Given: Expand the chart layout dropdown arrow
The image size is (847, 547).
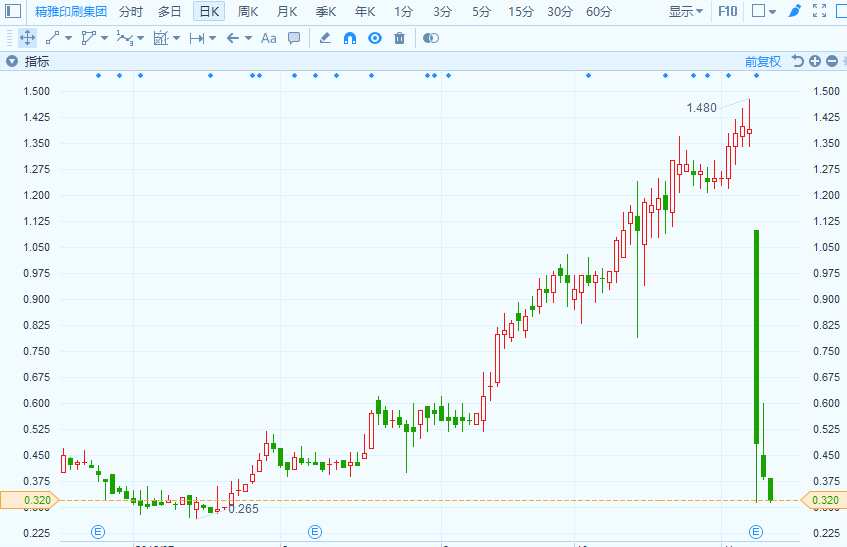Looking at the screenshot, I should (x=772, y=12).
